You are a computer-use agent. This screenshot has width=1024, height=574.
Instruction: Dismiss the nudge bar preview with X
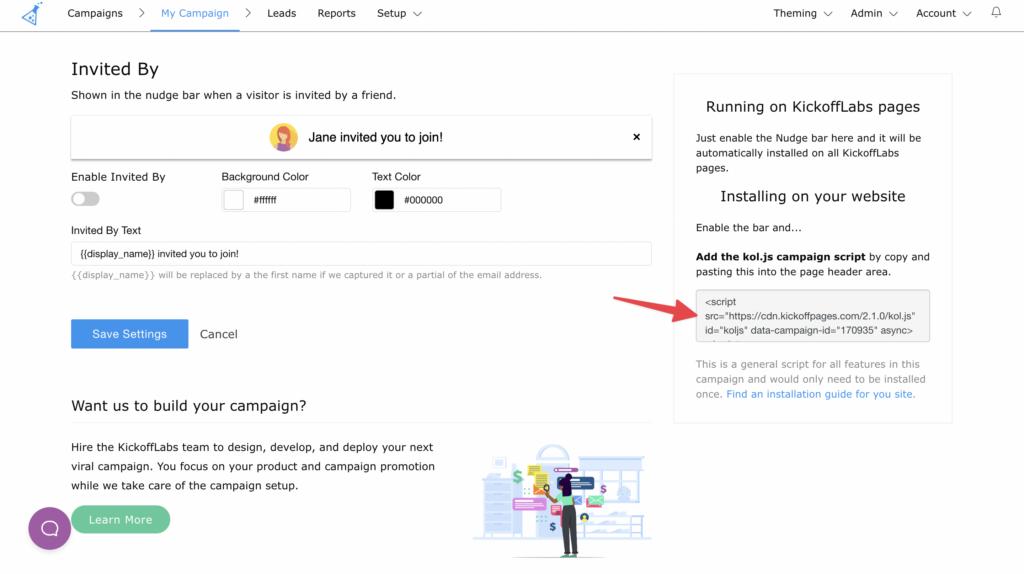coord(636,137)
